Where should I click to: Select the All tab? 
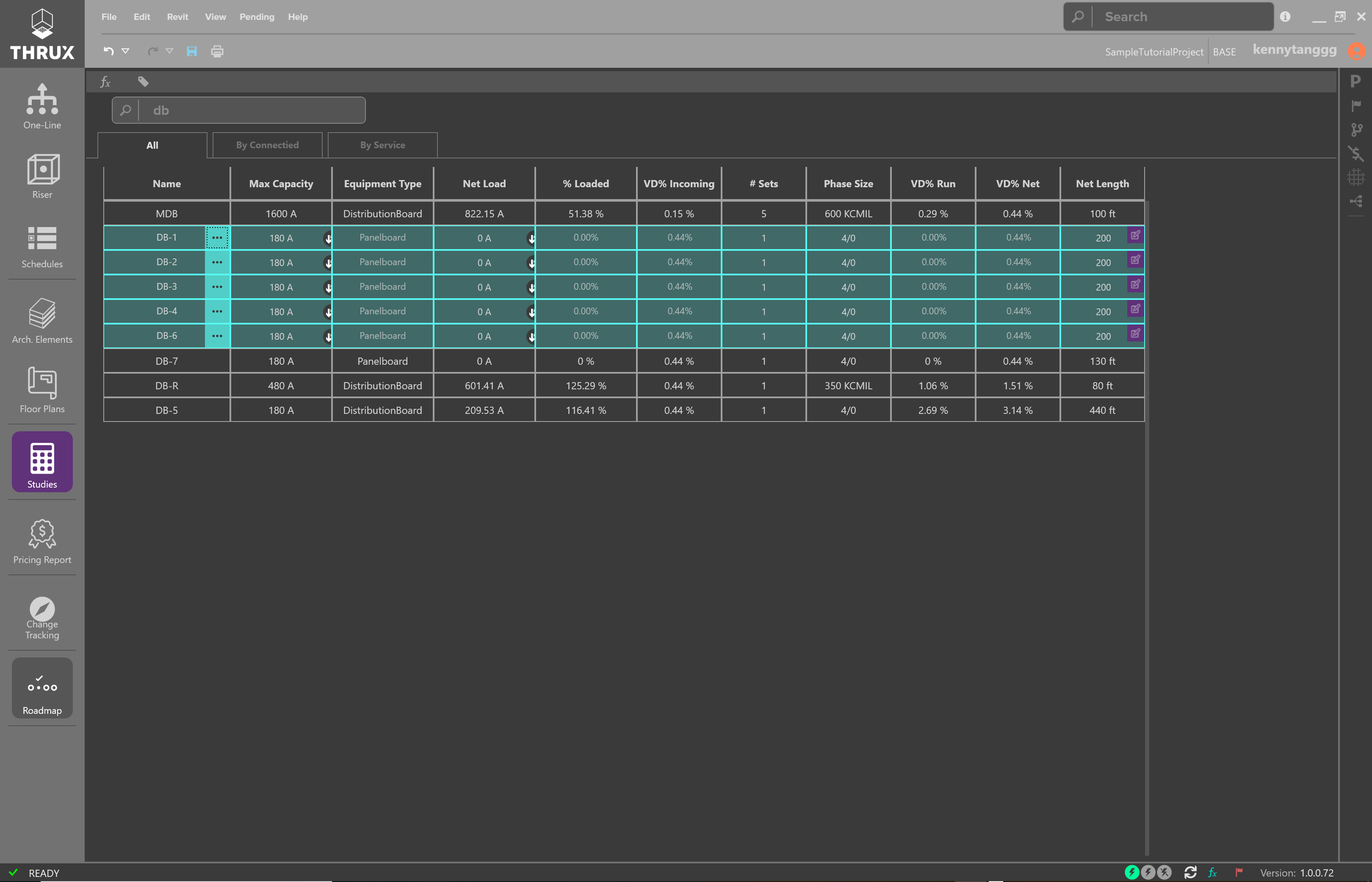[152, 145]
